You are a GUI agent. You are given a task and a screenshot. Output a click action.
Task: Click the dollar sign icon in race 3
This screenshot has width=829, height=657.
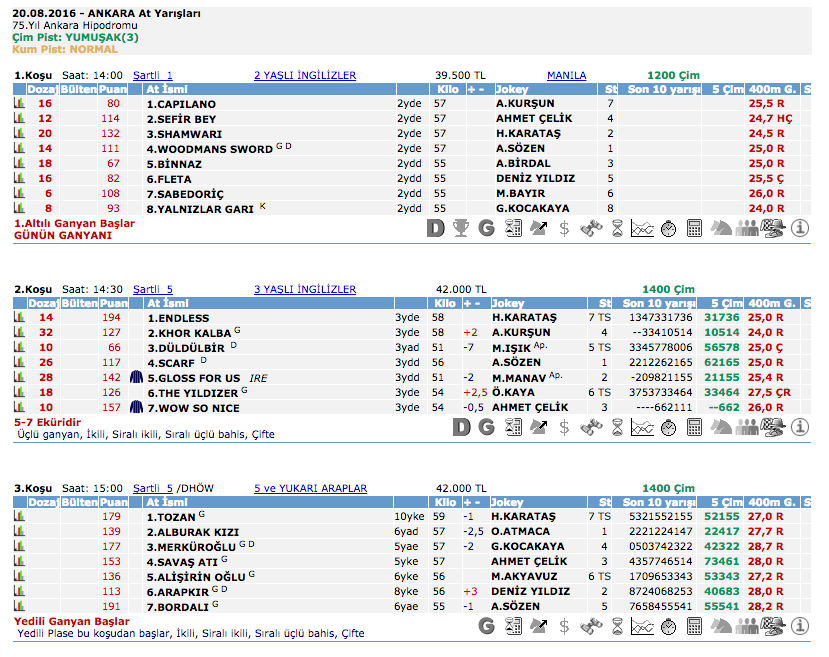click(x=564, y=627)
